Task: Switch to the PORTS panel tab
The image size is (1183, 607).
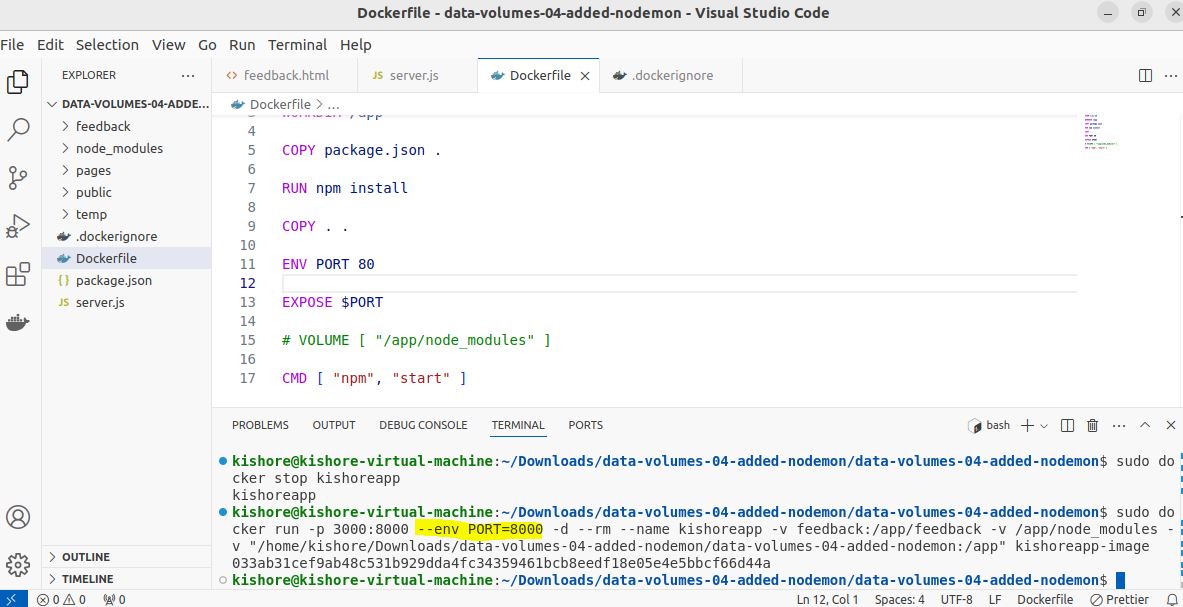Action: [585, 425]
